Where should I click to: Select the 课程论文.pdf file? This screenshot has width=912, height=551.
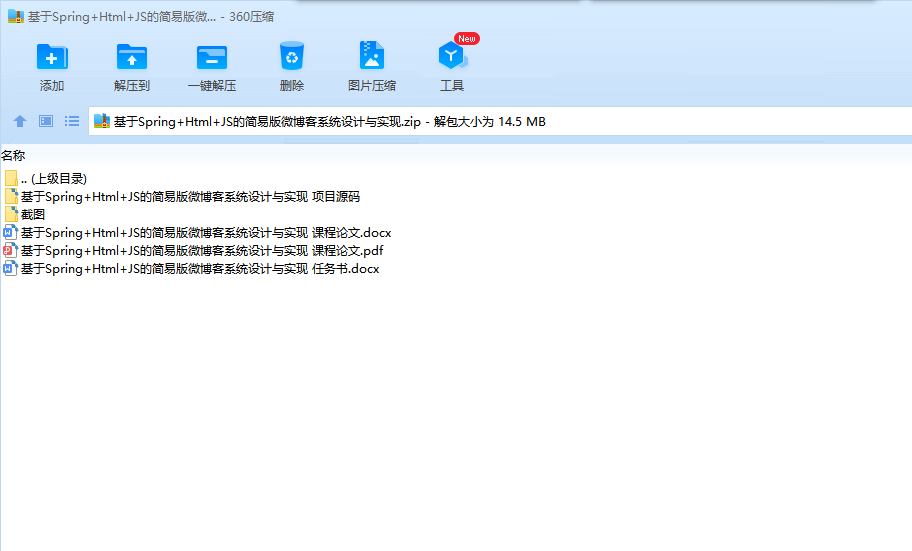pos(193,251)
